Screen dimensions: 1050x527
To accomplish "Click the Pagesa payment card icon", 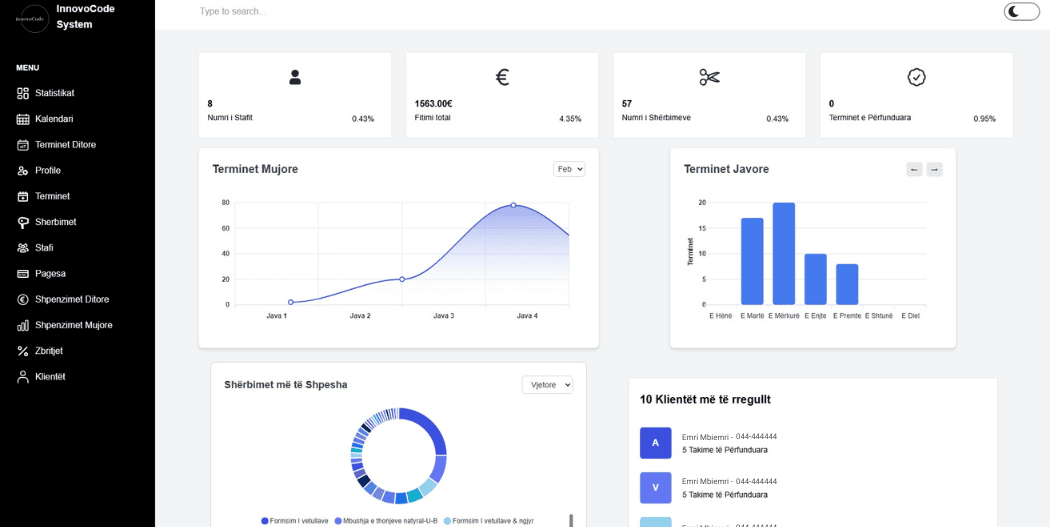I will (23, 273).
